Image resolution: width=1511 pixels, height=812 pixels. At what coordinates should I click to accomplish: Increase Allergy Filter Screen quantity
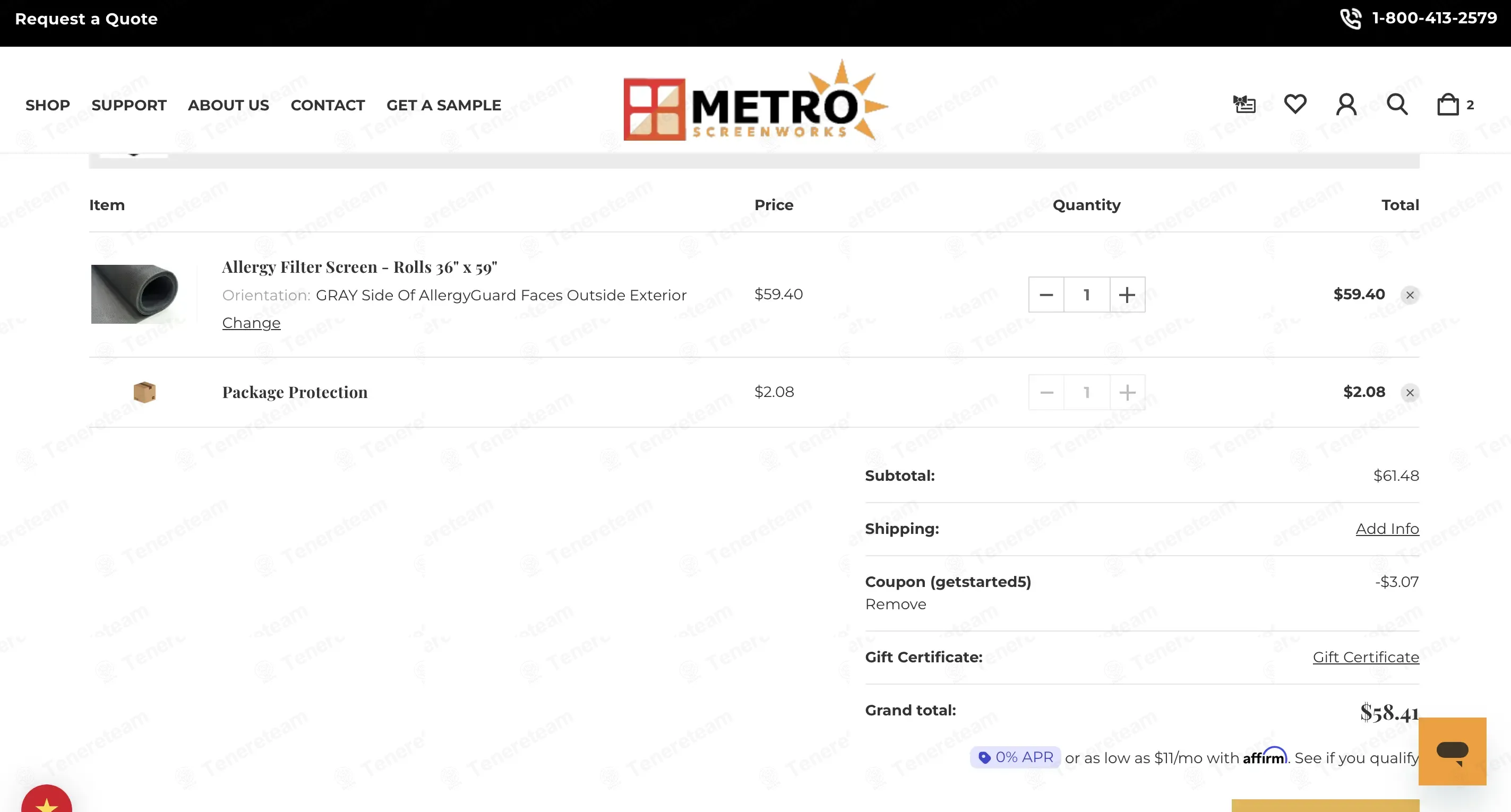pyautogui.click(x=1127, y=295)
